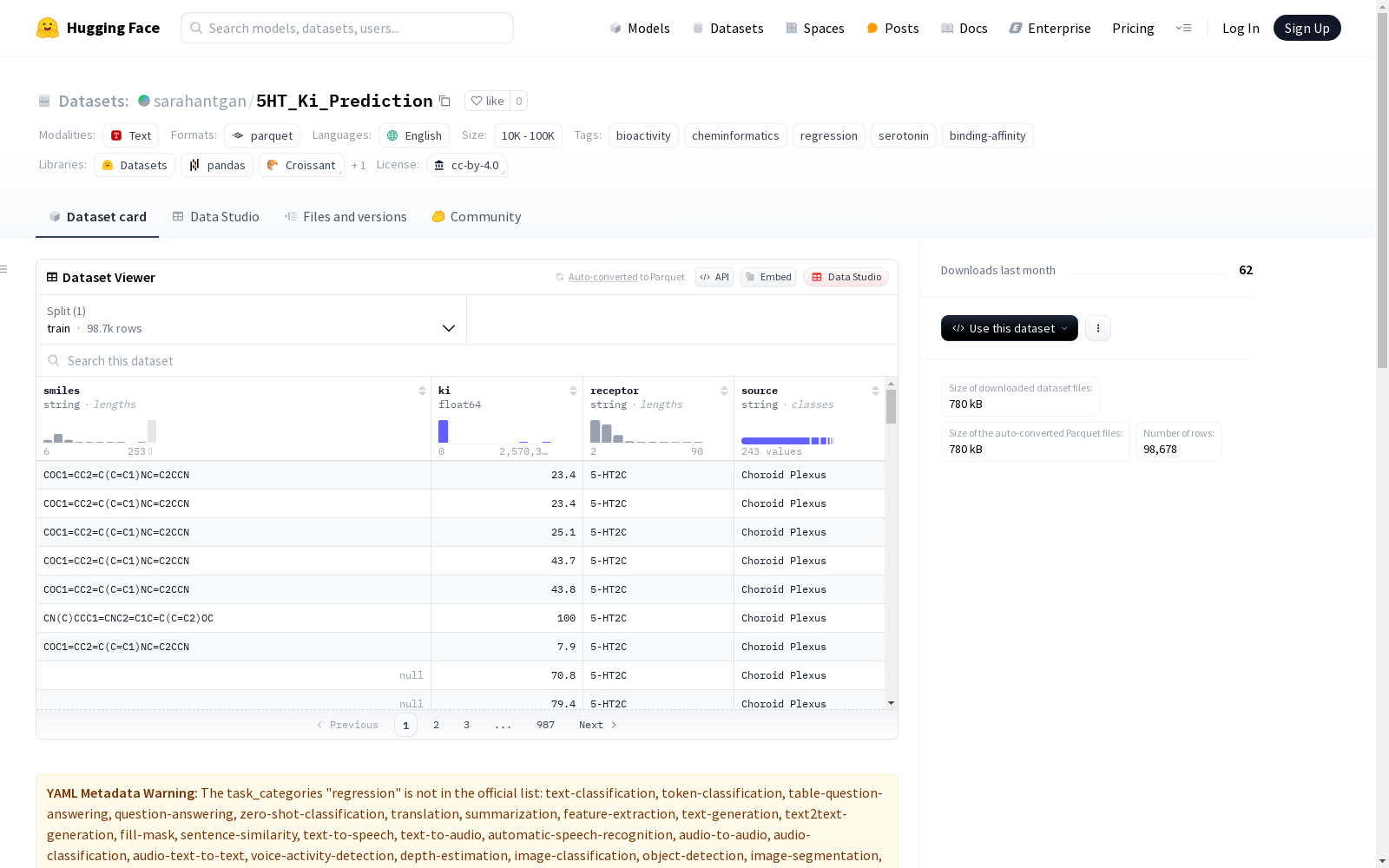The width and height of the screenshot is (1389, 868).
Task: Sort by the receptor column arrows
Action: [724, 391]
